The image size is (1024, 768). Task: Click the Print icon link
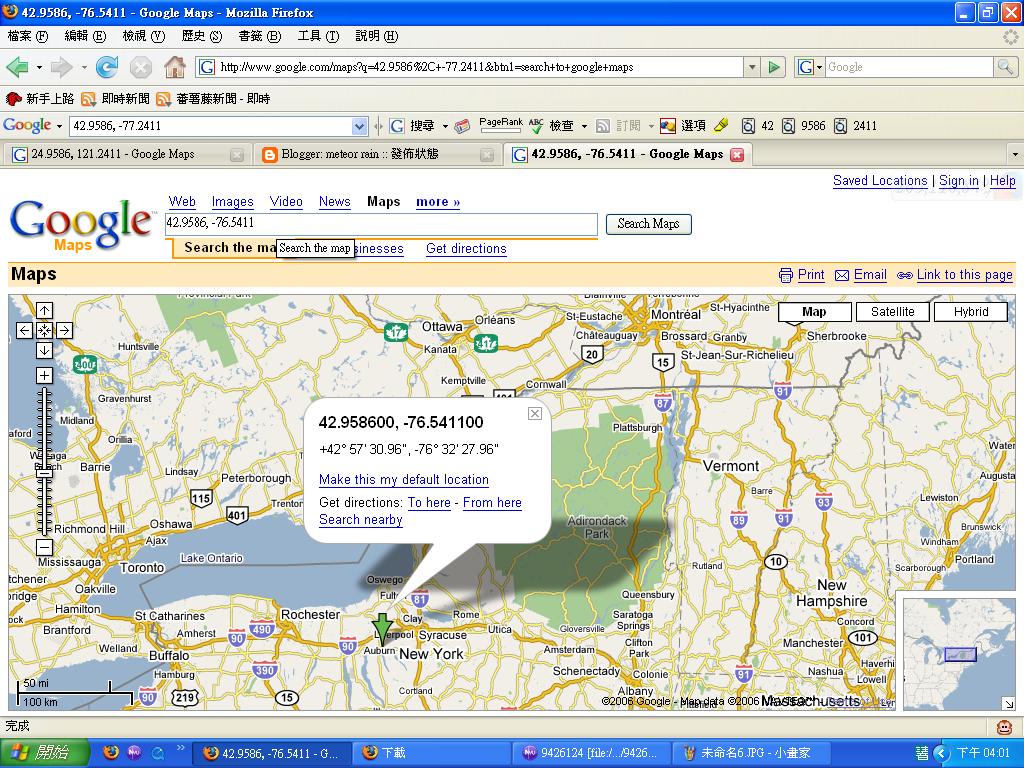point(786,276)
